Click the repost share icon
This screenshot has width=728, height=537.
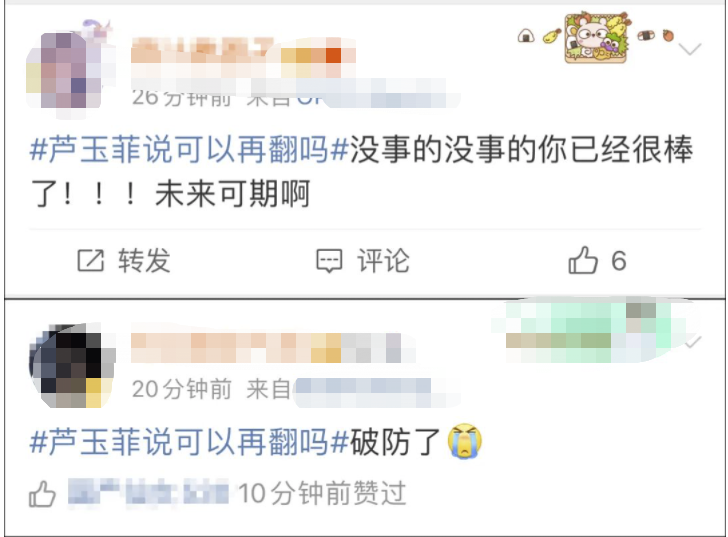(x=90, y=260)
